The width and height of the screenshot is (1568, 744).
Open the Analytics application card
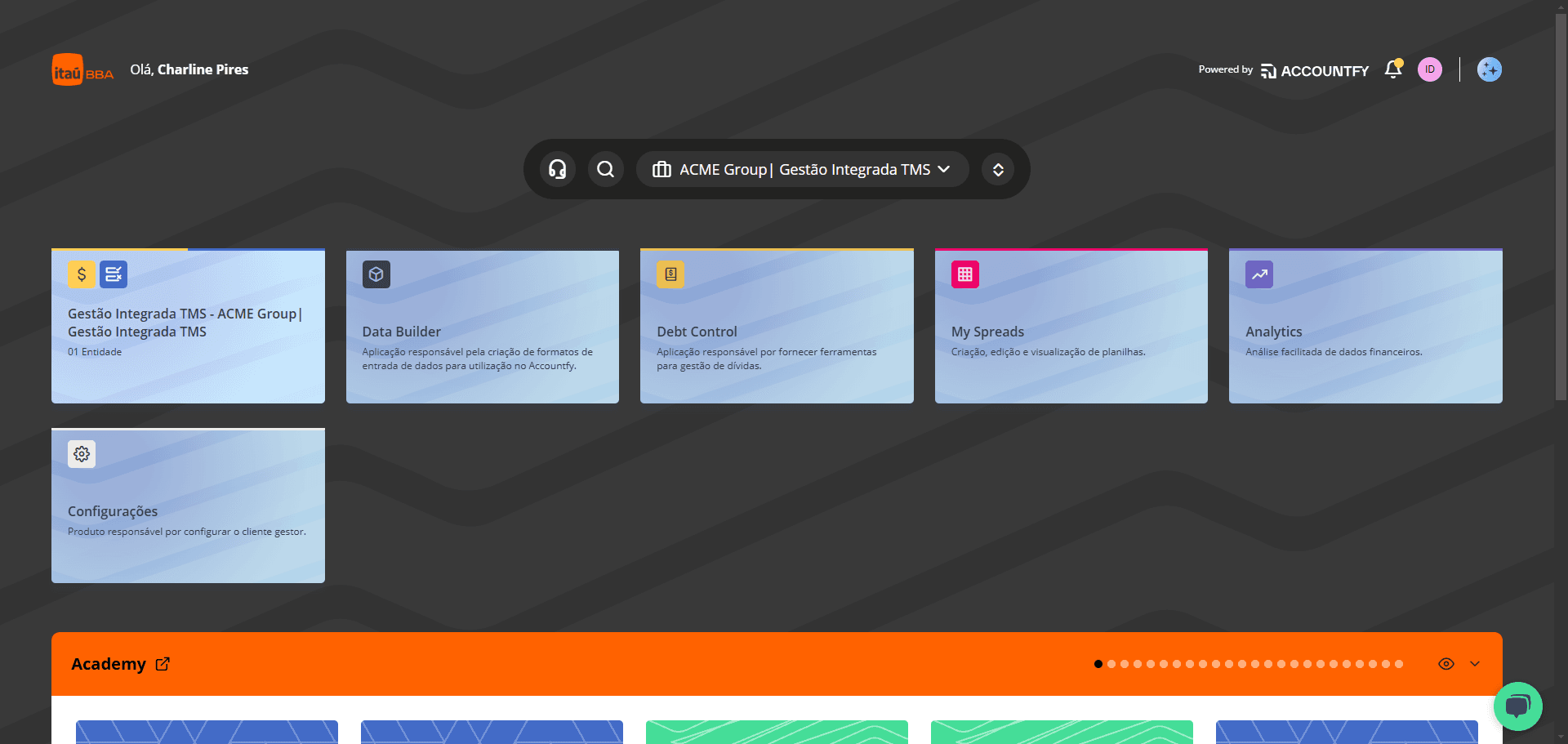[1365, 326]
